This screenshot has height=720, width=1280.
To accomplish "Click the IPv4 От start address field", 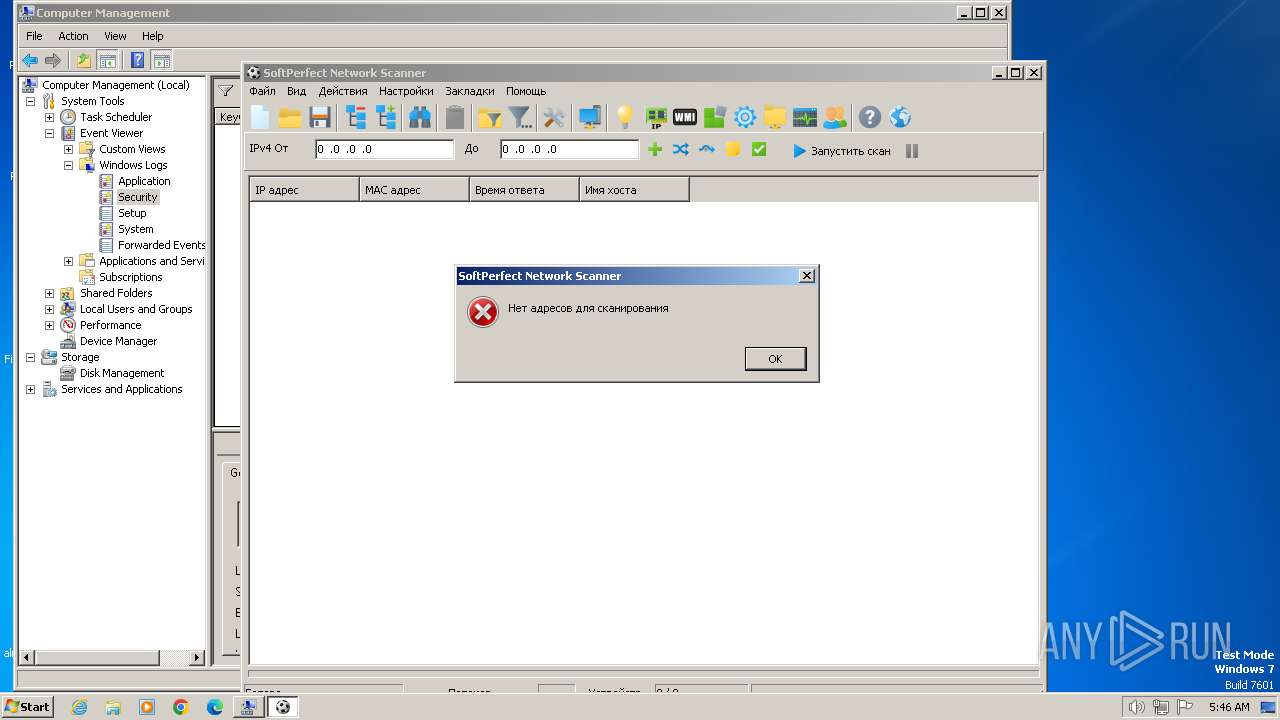I will [385, 149].
